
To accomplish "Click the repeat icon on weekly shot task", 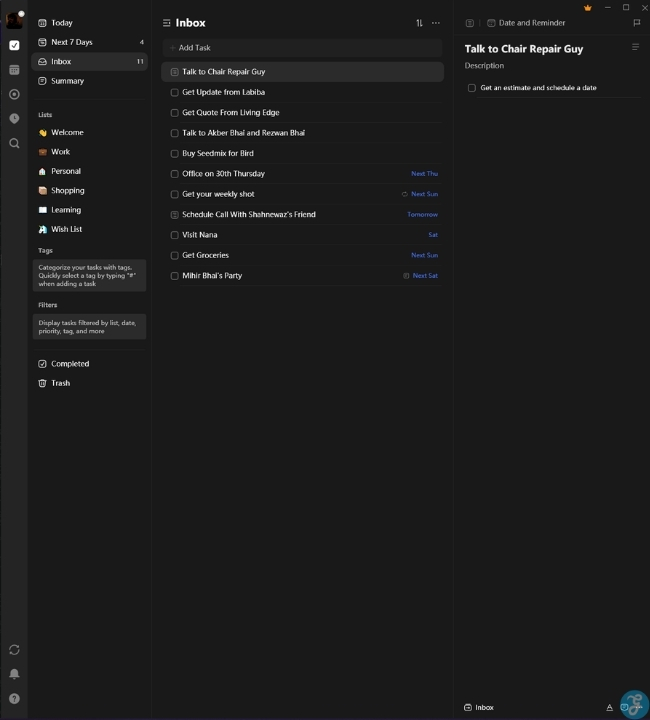I will pyautogui.click(x=404, y=194).
